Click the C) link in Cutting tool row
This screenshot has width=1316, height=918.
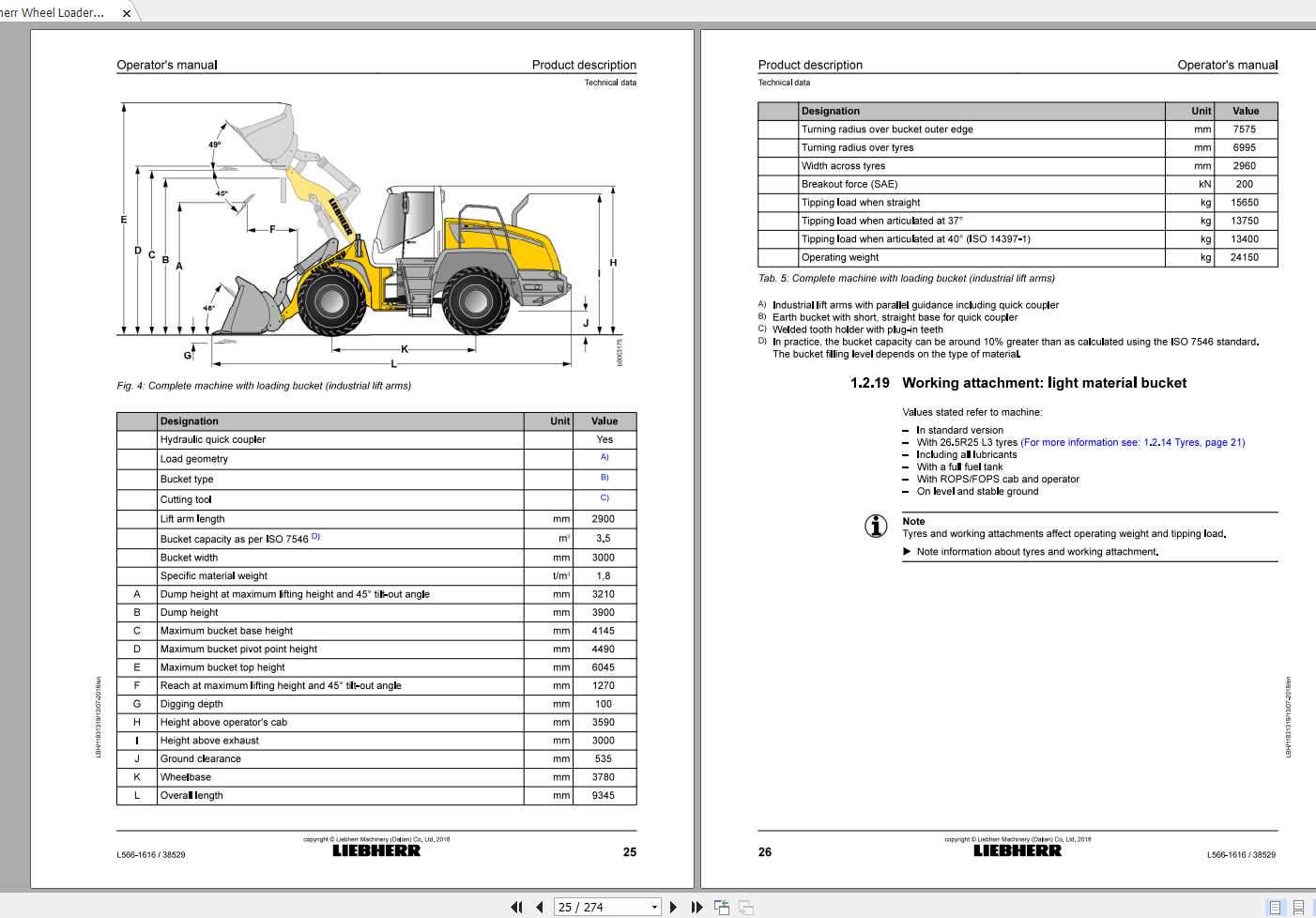point(604,497)
